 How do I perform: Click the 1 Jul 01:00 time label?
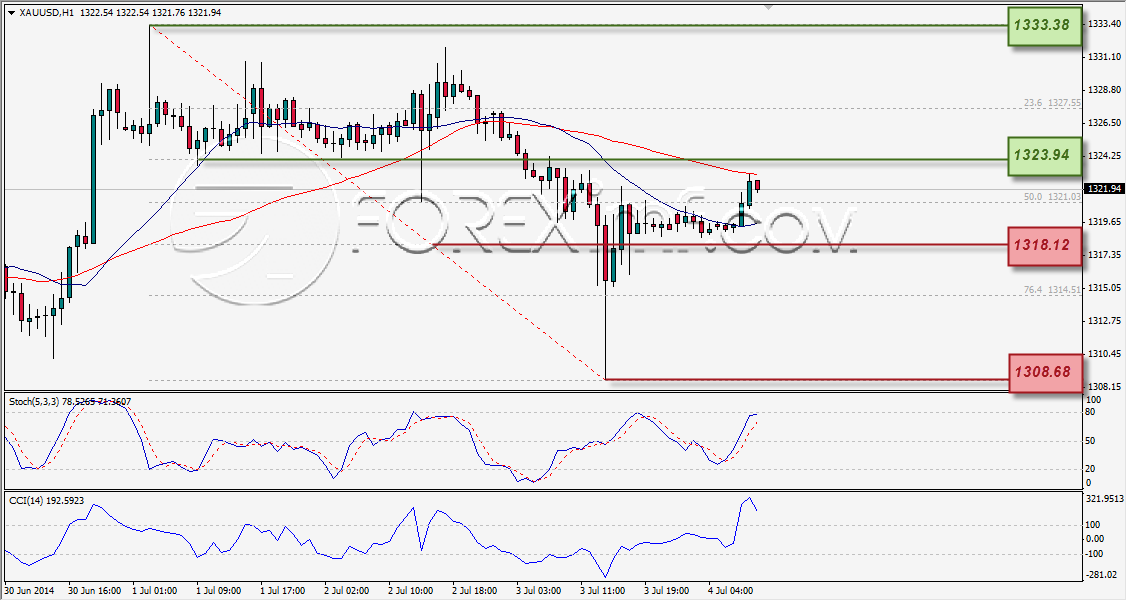[x=155, y=590]
